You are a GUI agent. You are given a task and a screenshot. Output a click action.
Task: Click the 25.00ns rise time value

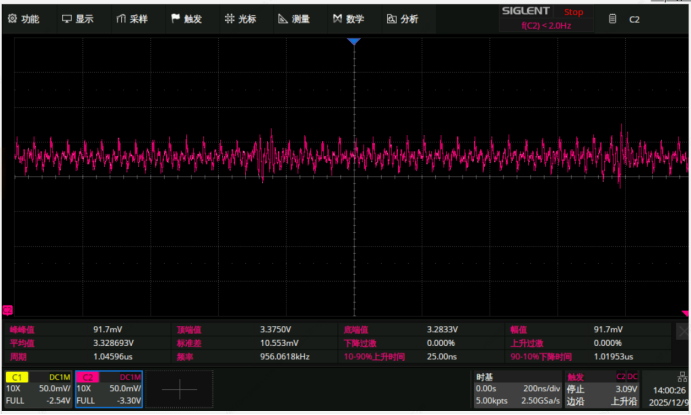442,356
